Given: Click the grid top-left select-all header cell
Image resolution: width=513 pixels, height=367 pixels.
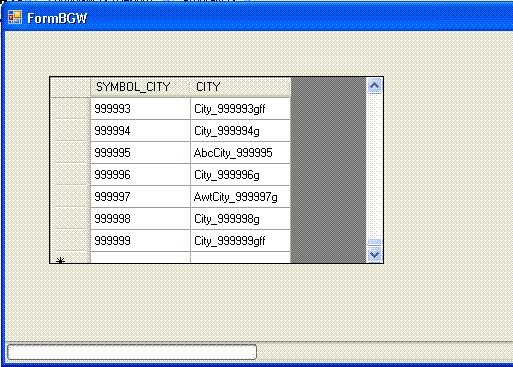Looking at the screenshot, I should [70, 87].
